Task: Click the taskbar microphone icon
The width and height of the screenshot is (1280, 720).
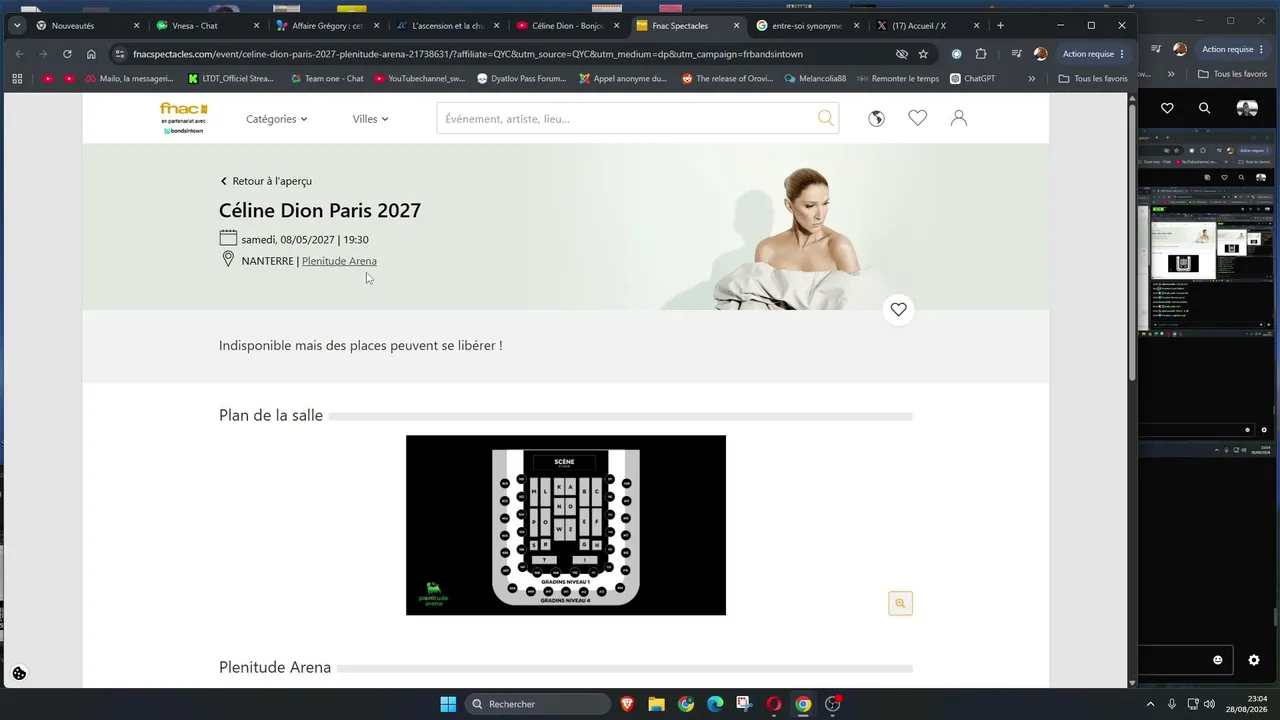Action: (x=1172, y=704)
